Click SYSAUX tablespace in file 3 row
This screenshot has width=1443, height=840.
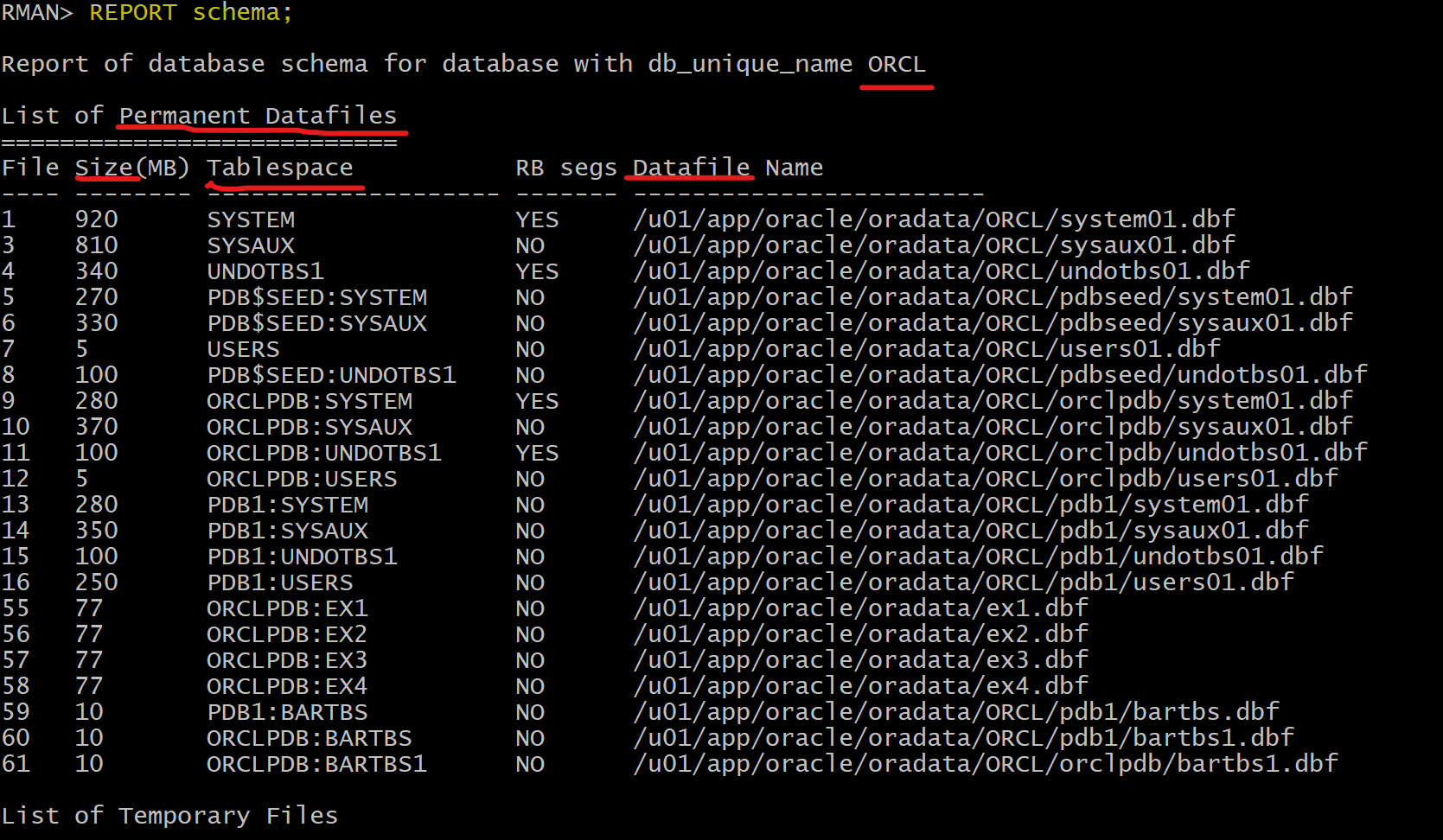pyautogui.click(x=251, y=245)
